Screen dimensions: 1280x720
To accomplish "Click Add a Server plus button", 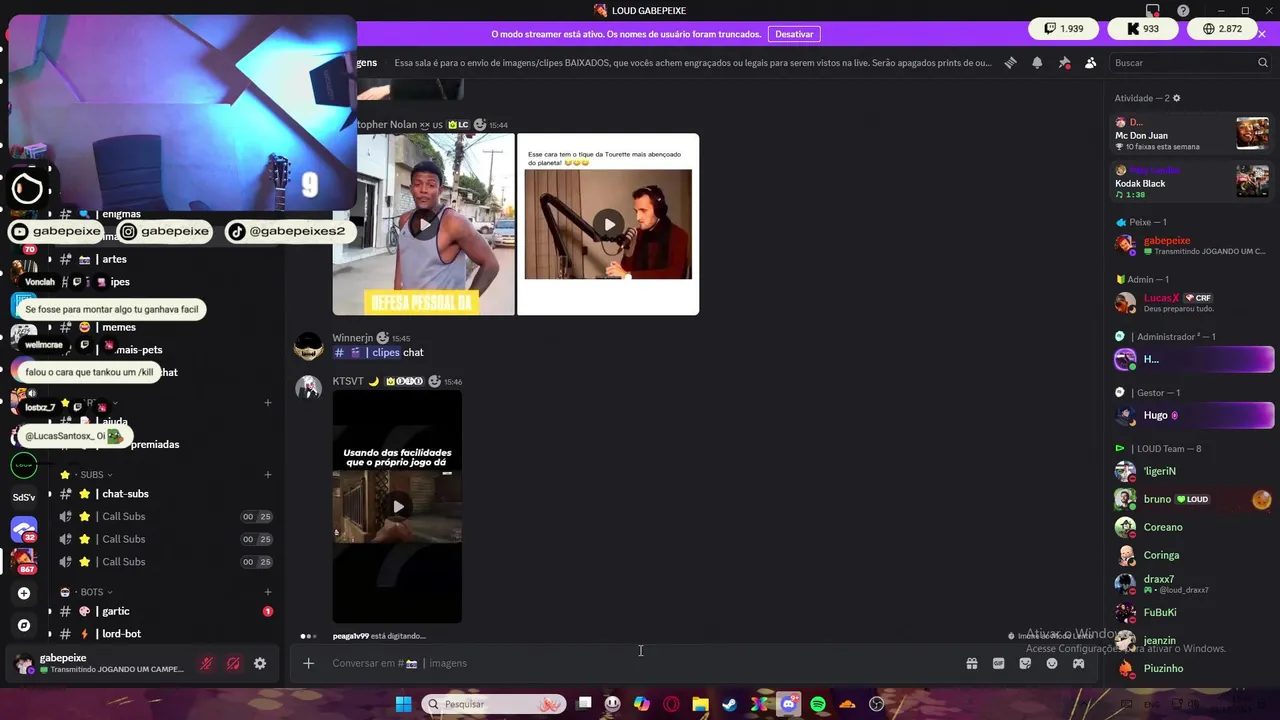I will (24, 593).
